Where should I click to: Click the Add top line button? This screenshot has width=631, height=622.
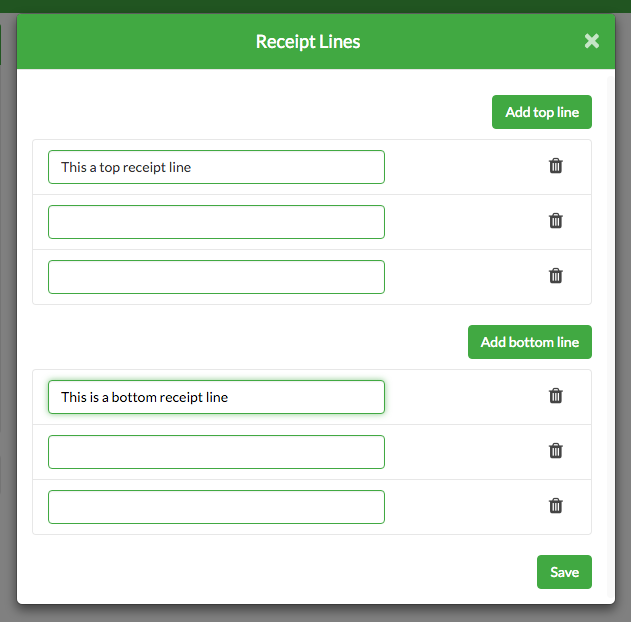(x=542, y=112)
